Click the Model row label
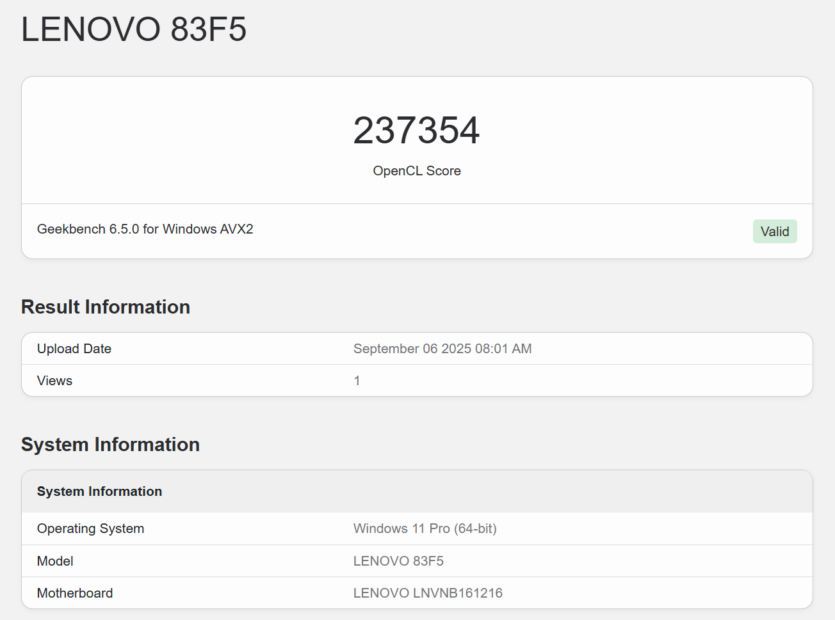The width and height of the screenshot is (835, 620). (x=55, y=561)
